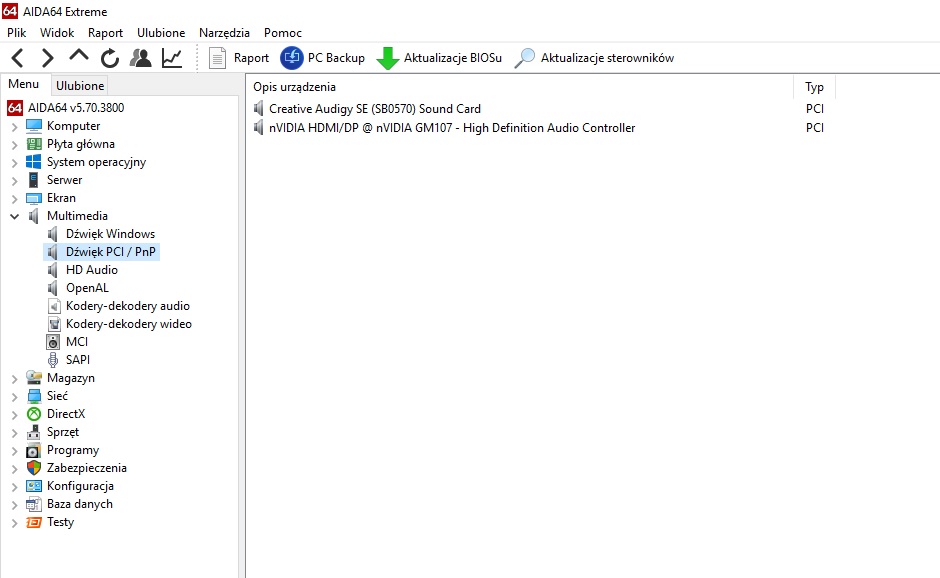Switch to the Ulubione side panel tab
The width and height of the screenshot is (940, 578).
click(80, 86)
